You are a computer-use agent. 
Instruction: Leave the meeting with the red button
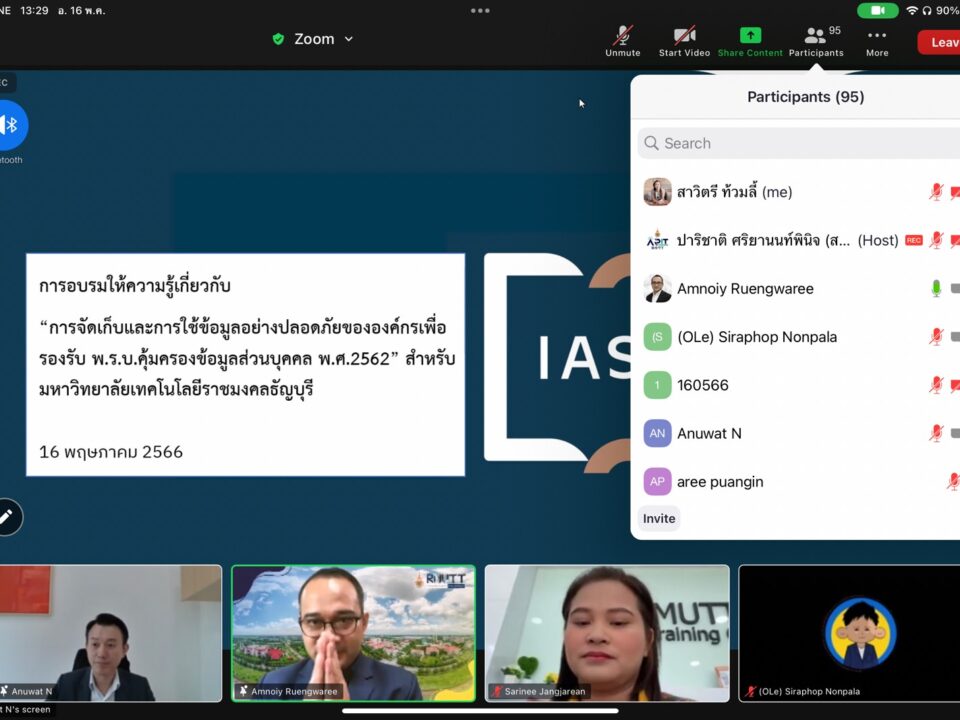point(939,42)
